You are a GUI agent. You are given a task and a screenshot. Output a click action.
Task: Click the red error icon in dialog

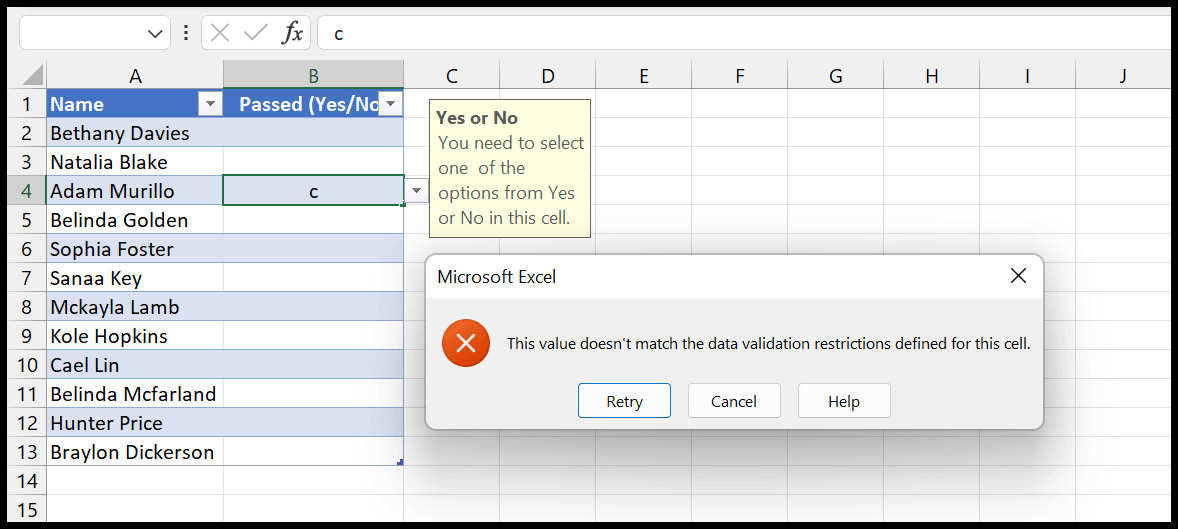465,344
